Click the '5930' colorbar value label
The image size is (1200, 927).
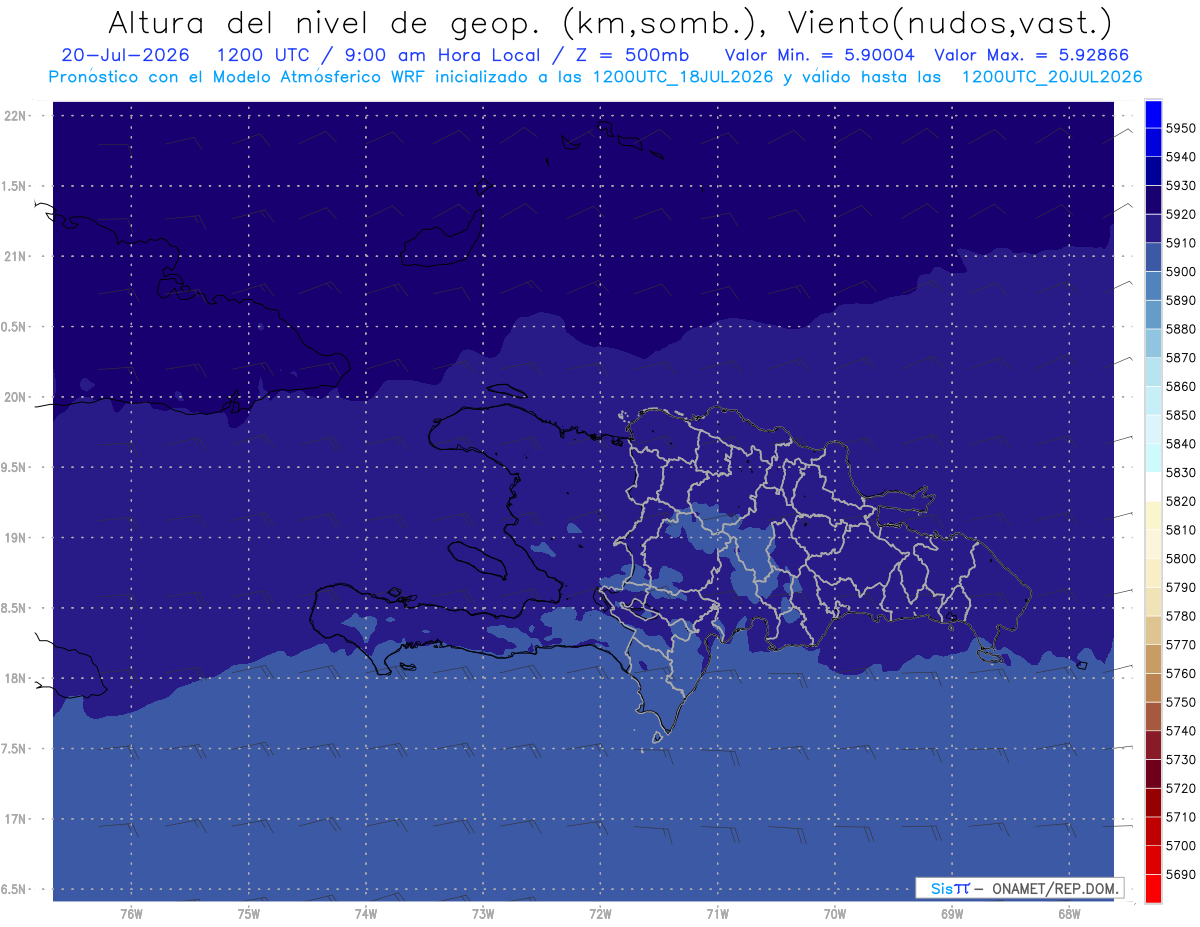tap(1181, 186)
